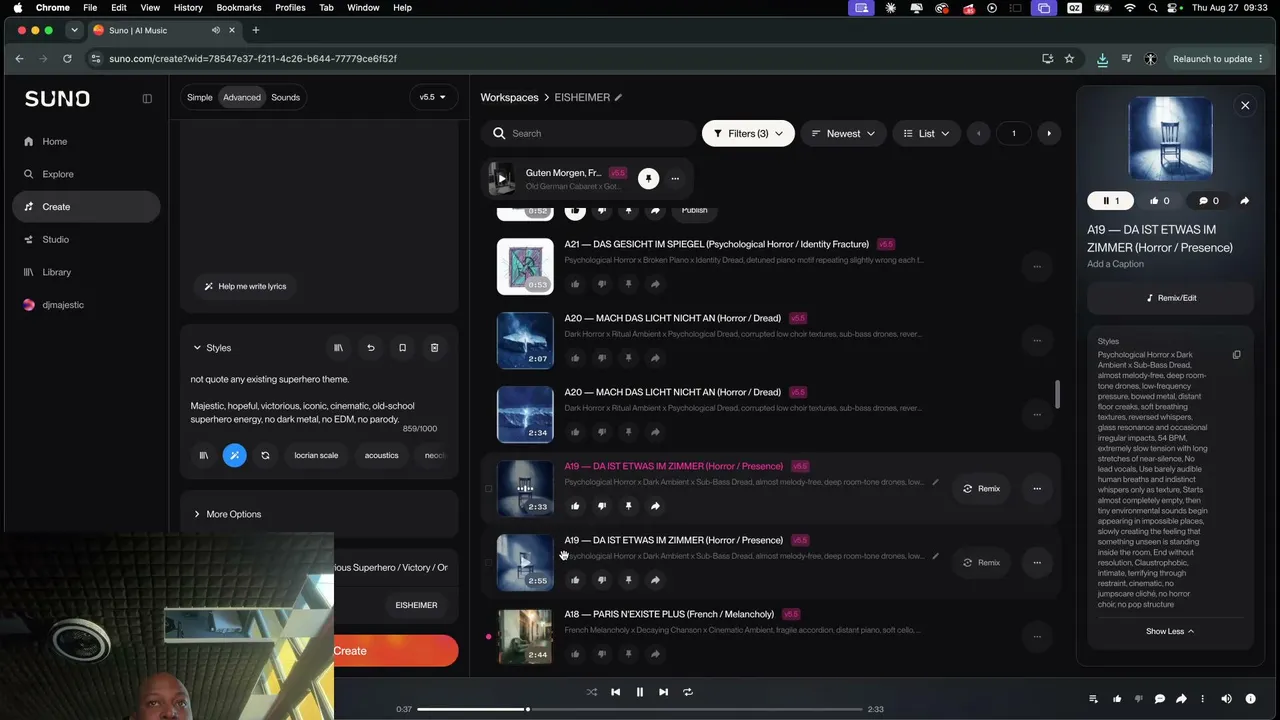Edit styles pencil on the 2:33 A19 row
Screen dimensions: 1280x720
935,482
